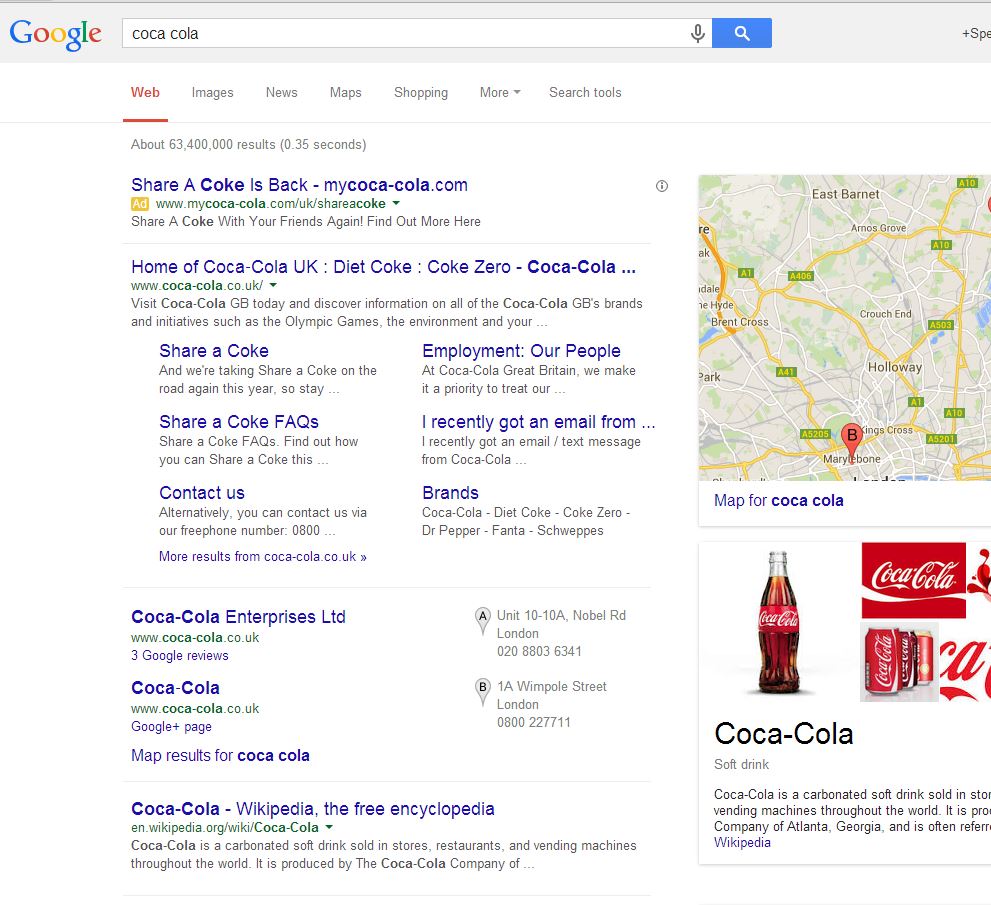Click the Google logo
This screenshot has height=905, width=991.
(x=56, y=34)
